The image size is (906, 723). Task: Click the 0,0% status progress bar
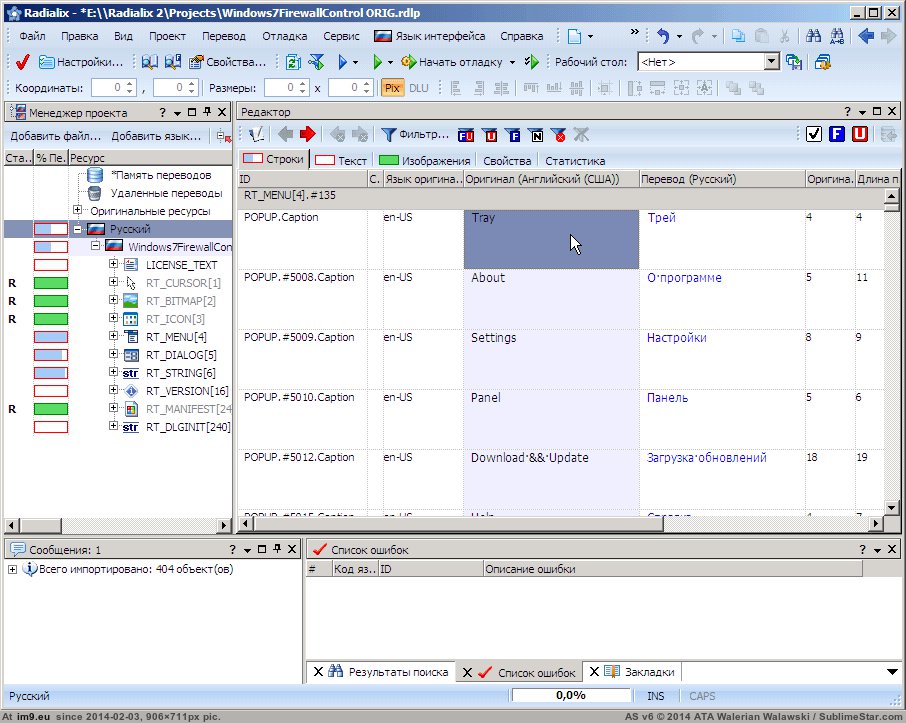click(571, 695)
